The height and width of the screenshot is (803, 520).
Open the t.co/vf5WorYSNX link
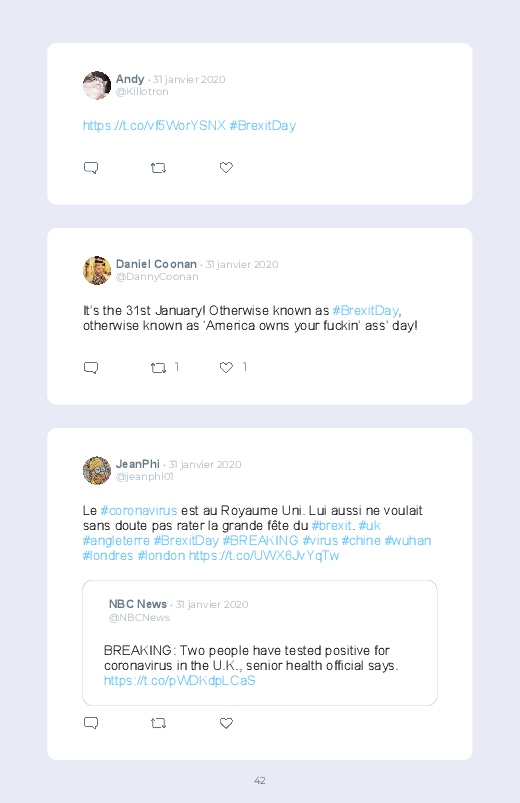tap(154, 125)
